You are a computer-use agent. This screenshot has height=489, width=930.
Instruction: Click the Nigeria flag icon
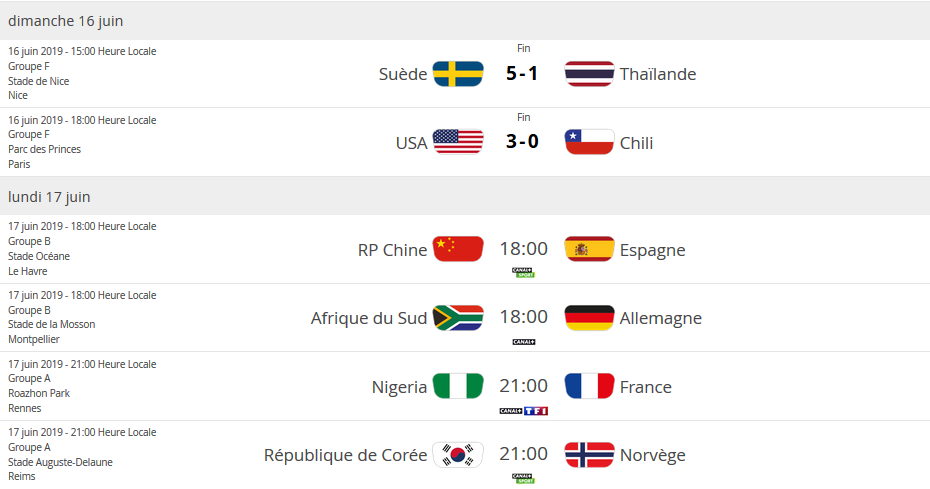pyautogui.click(x=458, y=386)
